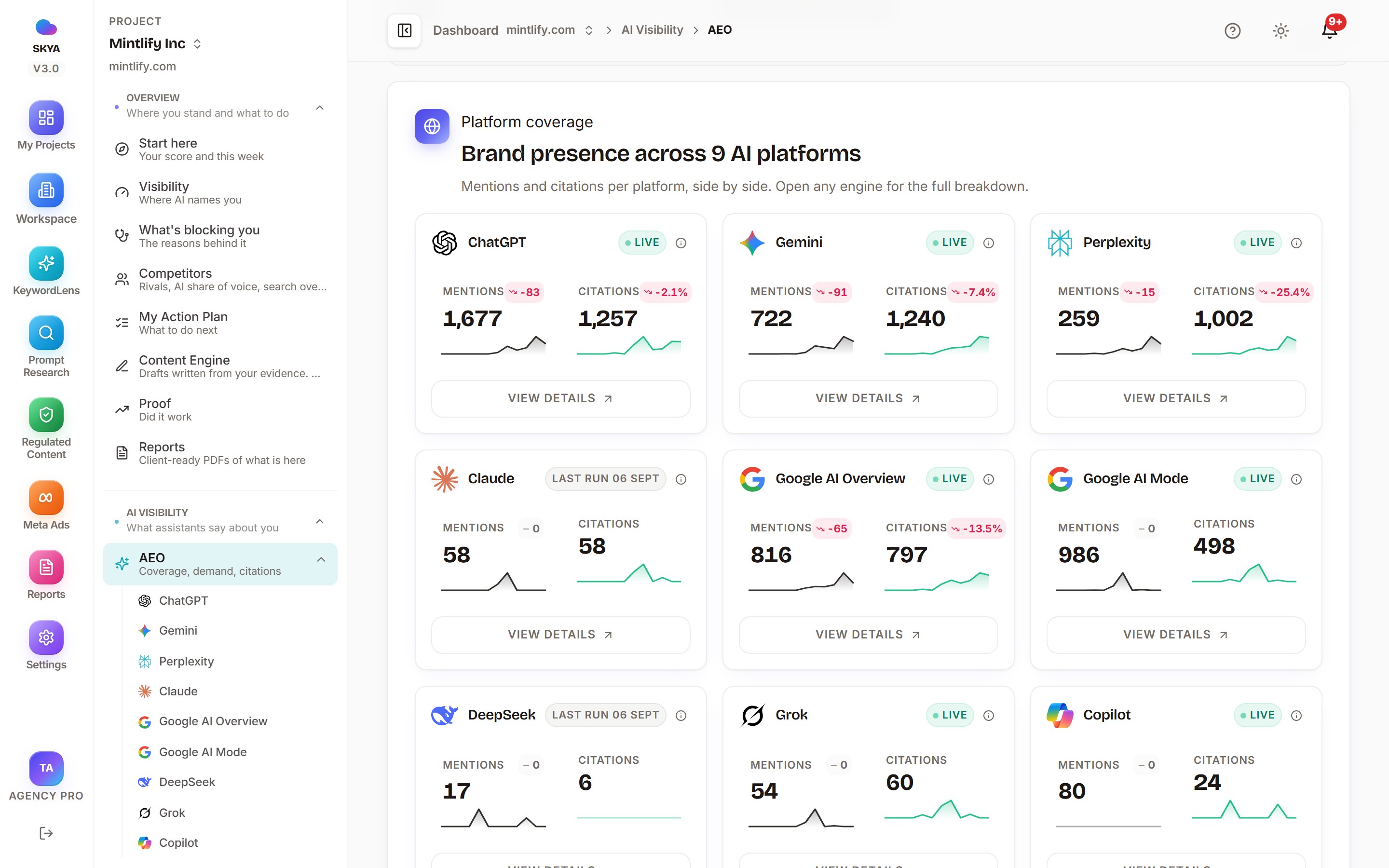The height and width of the screenshot is (868, 1389).
Task: Click View Details on Gemini card
Action: pyautogui.click(x=868, y=398)
